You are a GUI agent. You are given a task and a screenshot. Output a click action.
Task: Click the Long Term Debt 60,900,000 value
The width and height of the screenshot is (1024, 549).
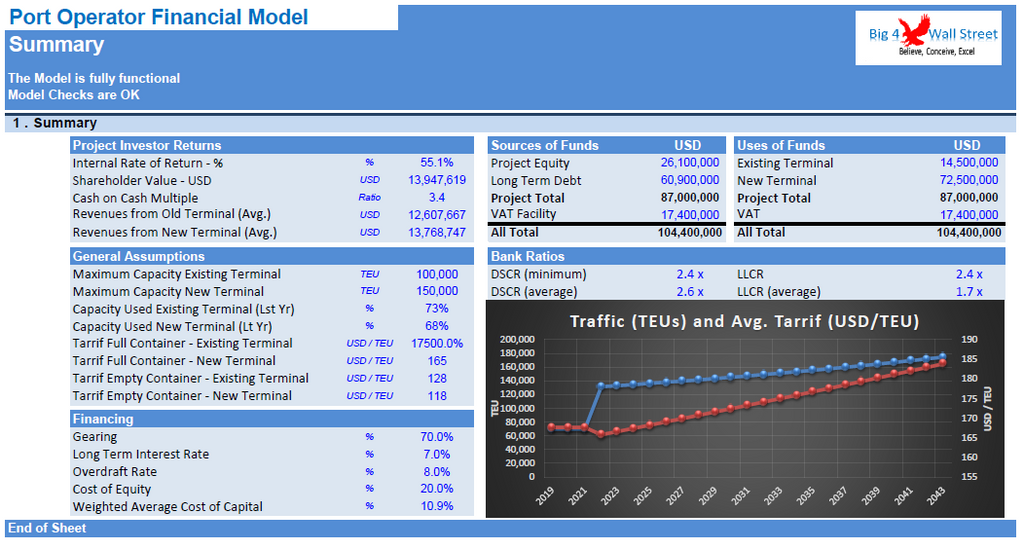(689, 180)
